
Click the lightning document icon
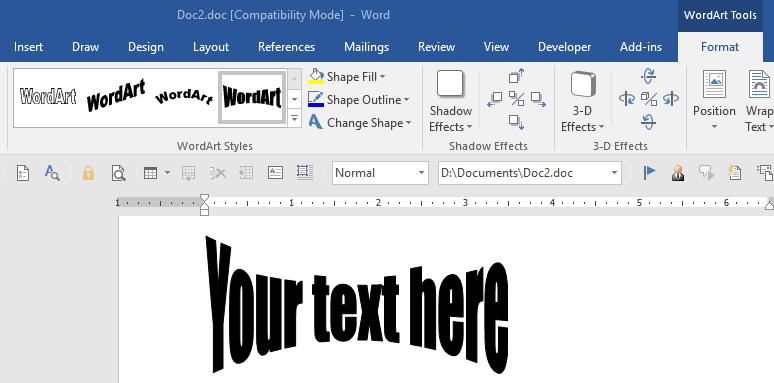pyautogui.click(x=735, y=173)
